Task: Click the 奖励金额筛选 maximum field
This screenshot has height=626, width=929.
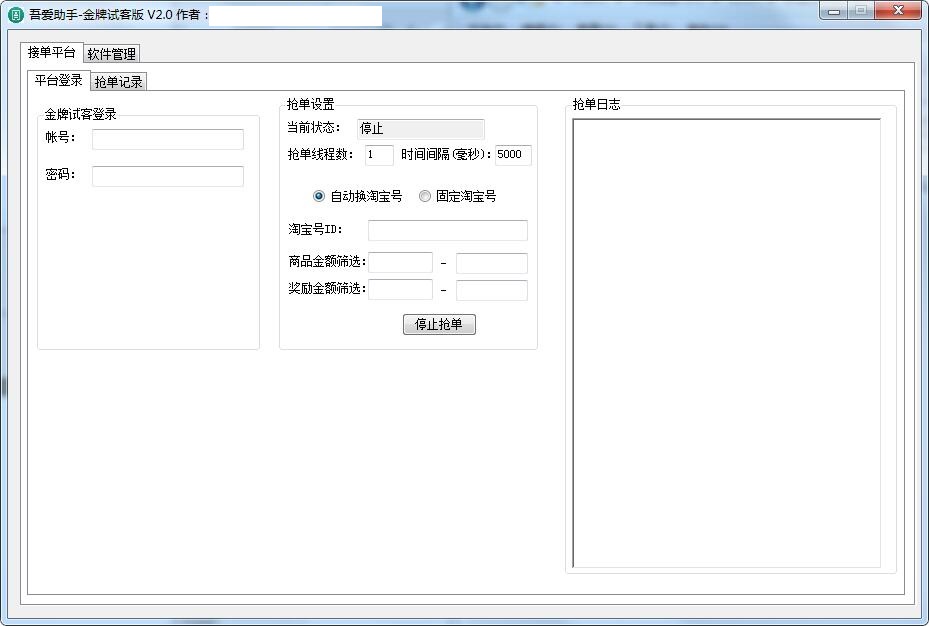Action: [492, 290]
